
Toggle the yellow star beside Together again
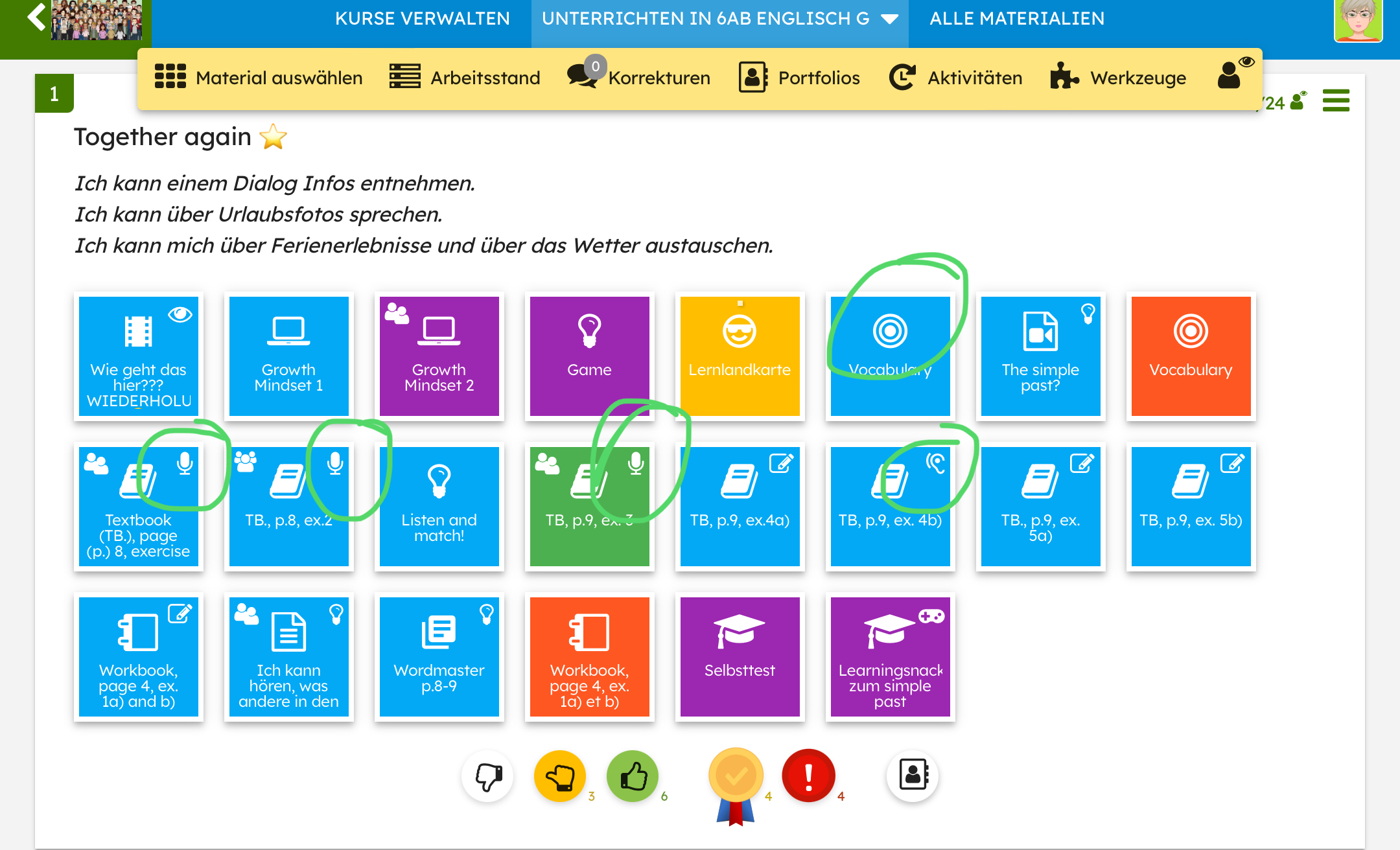(273, 137)
